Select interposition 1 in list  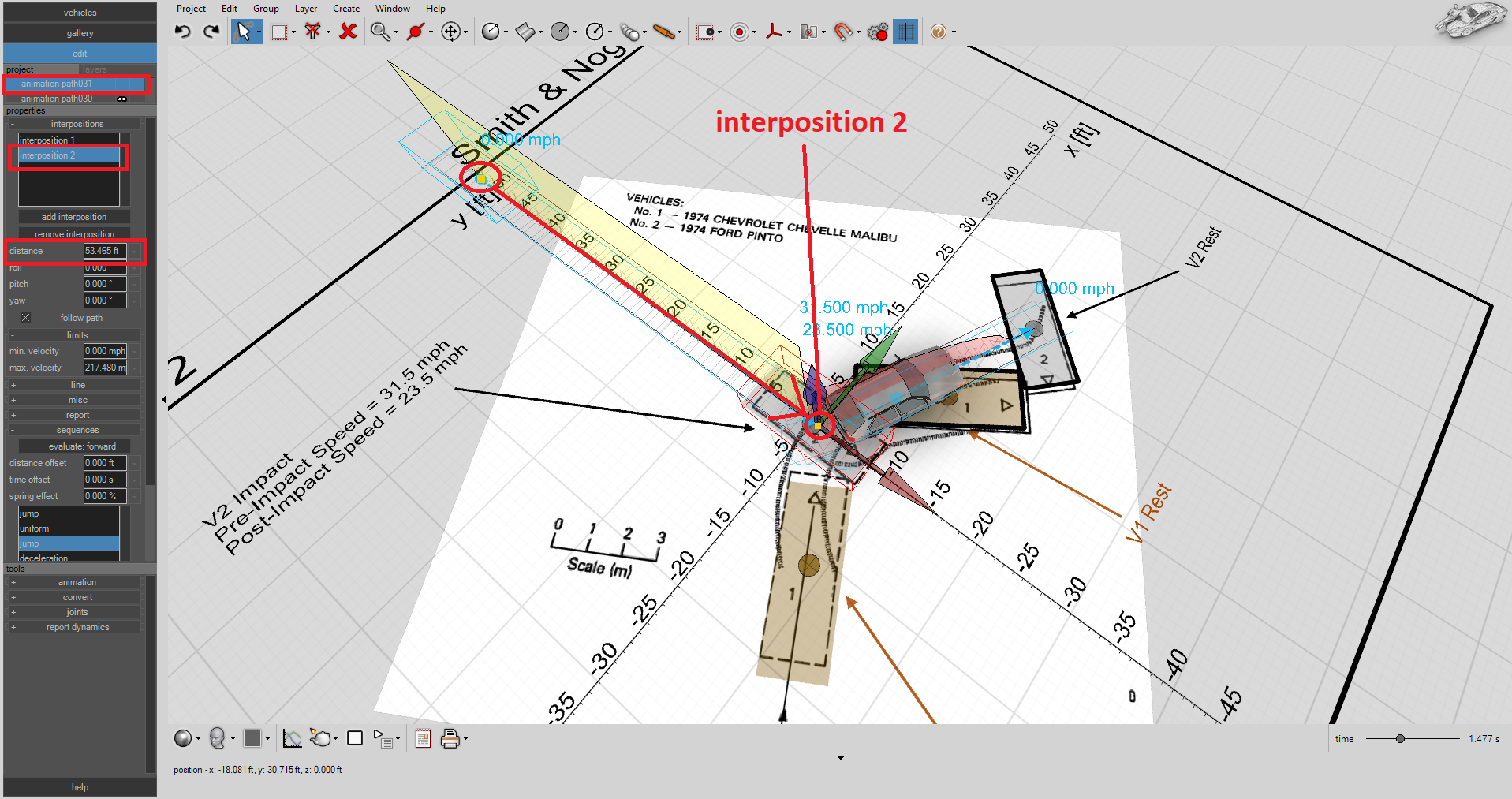(69, 140)
